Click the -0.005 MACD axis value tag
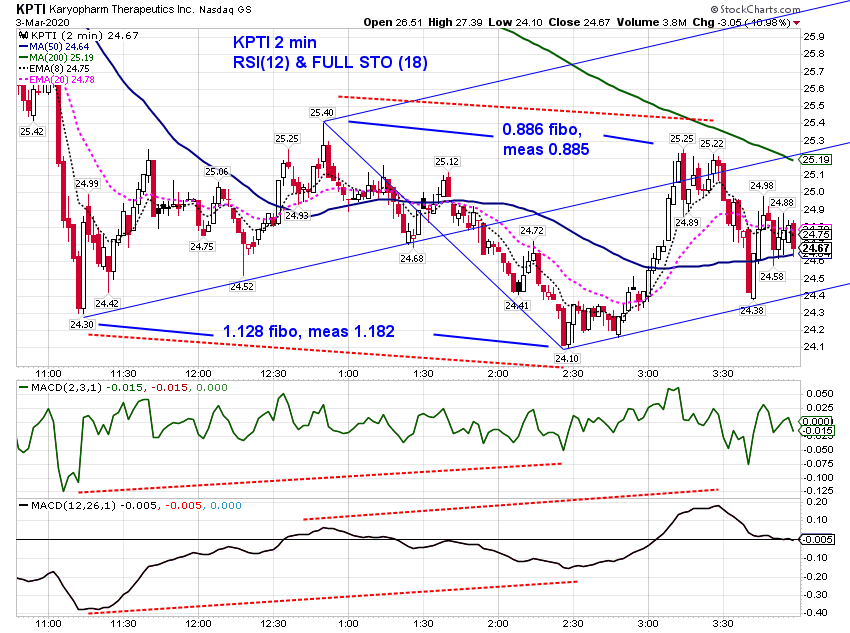Image resolution: width=850 pixels, height=633 pixels. click(816, 539)
